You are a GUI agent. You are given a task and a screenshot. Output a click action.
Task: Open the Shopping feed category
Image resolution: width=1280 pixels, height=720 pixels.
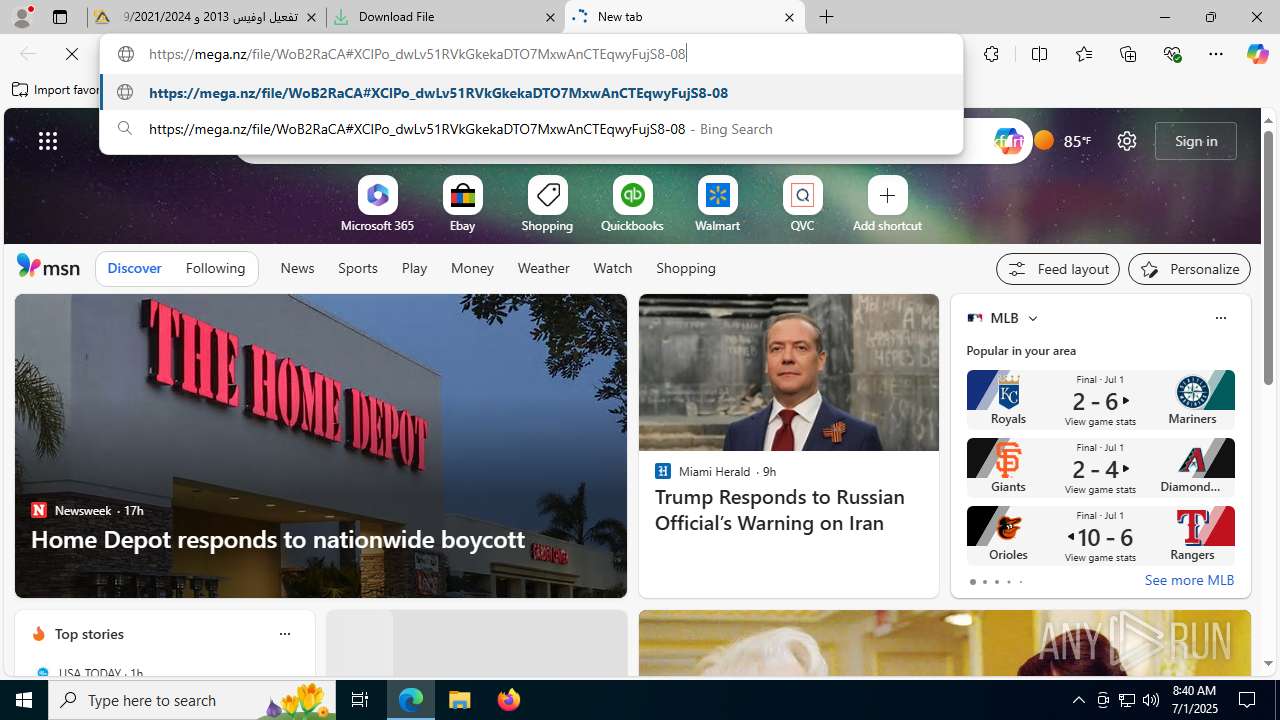(x=686, y=268)
